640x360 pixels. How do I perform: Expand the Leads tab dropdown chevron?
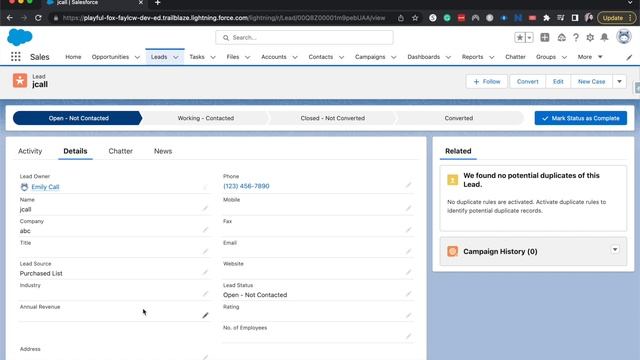click(176, 57)
